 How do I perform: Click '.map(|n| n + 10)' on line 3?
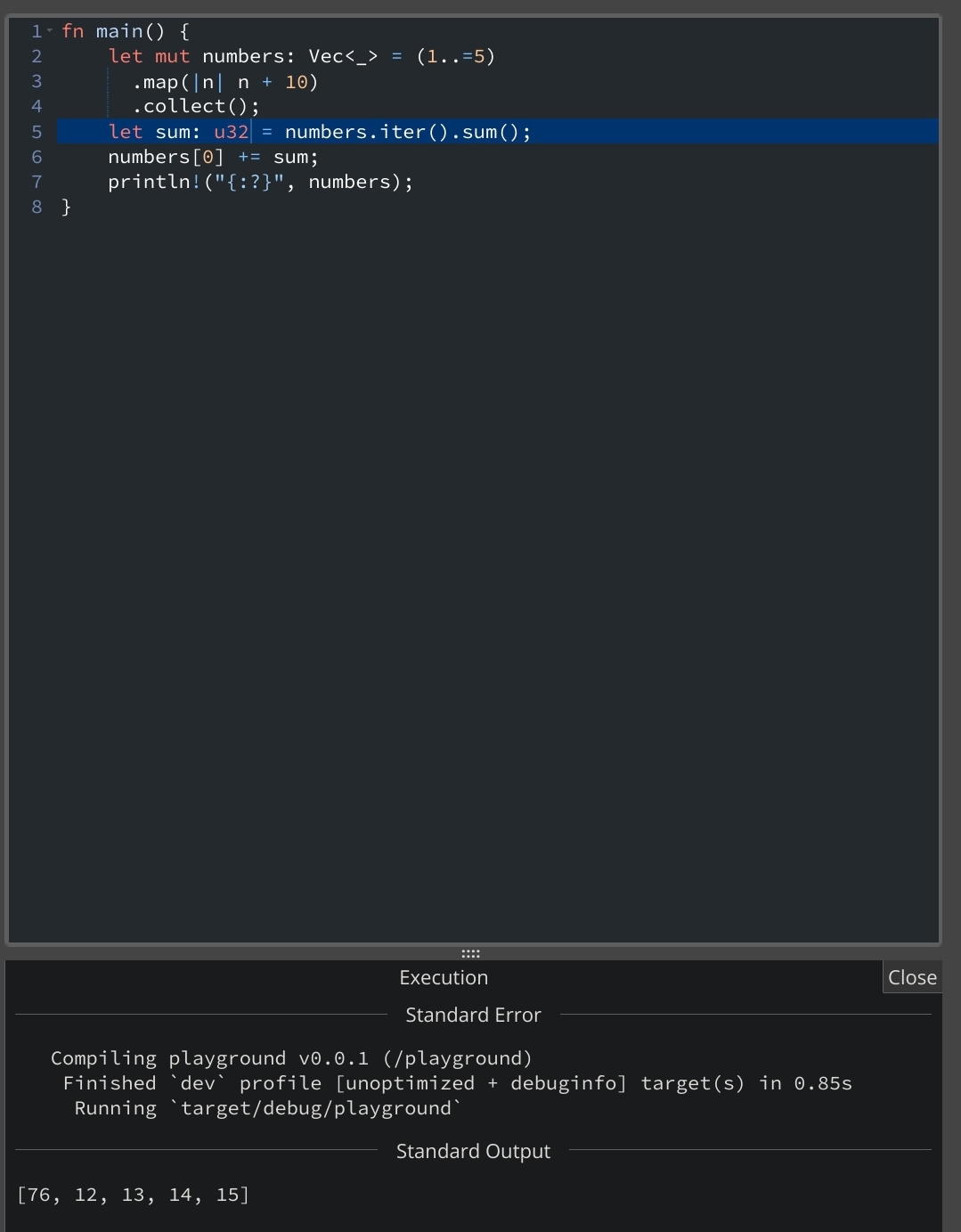pyautogui.click(x=224, y=82)
